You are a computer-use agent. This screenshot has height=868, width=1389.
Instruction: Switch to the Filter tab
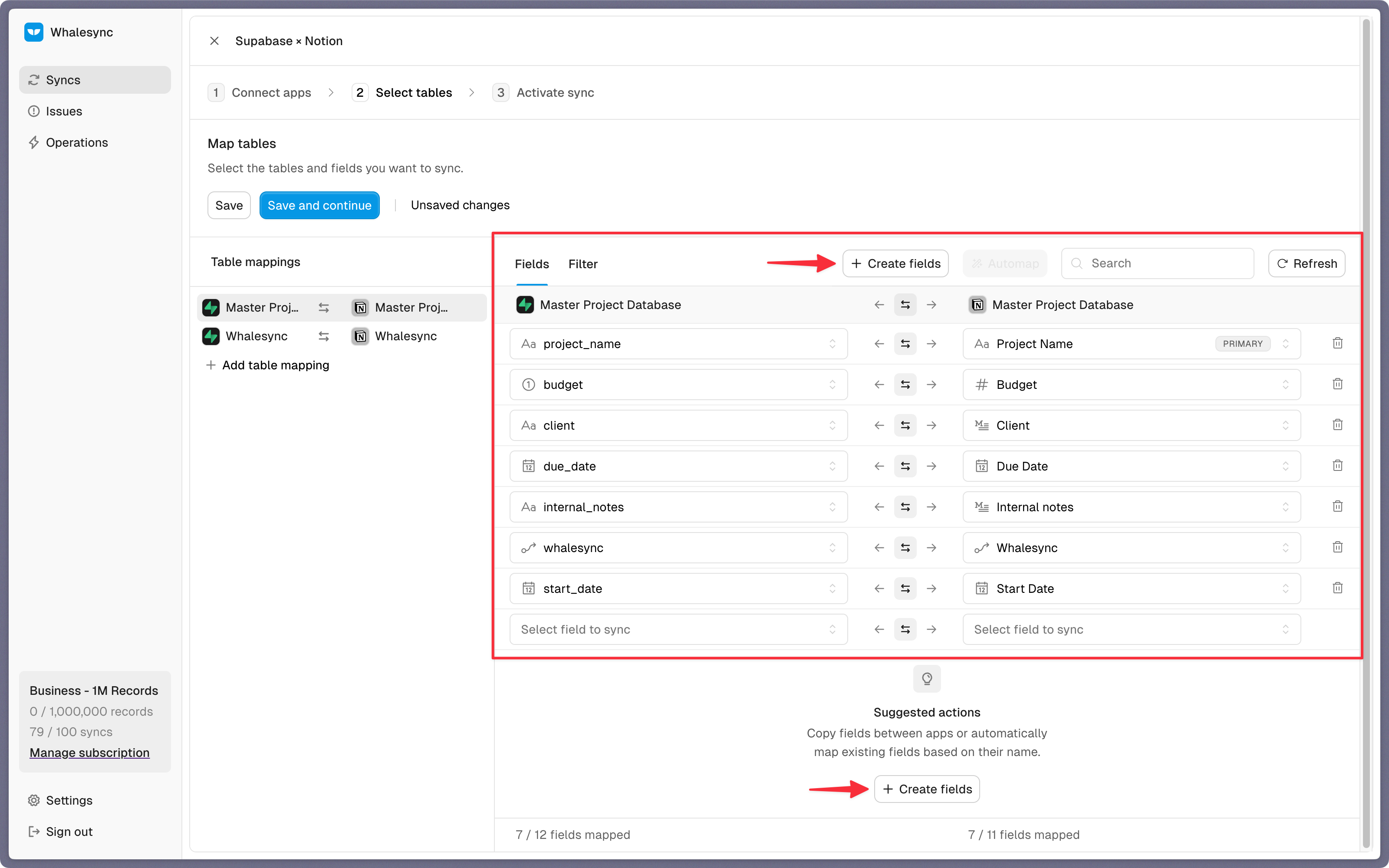[583, 264]
